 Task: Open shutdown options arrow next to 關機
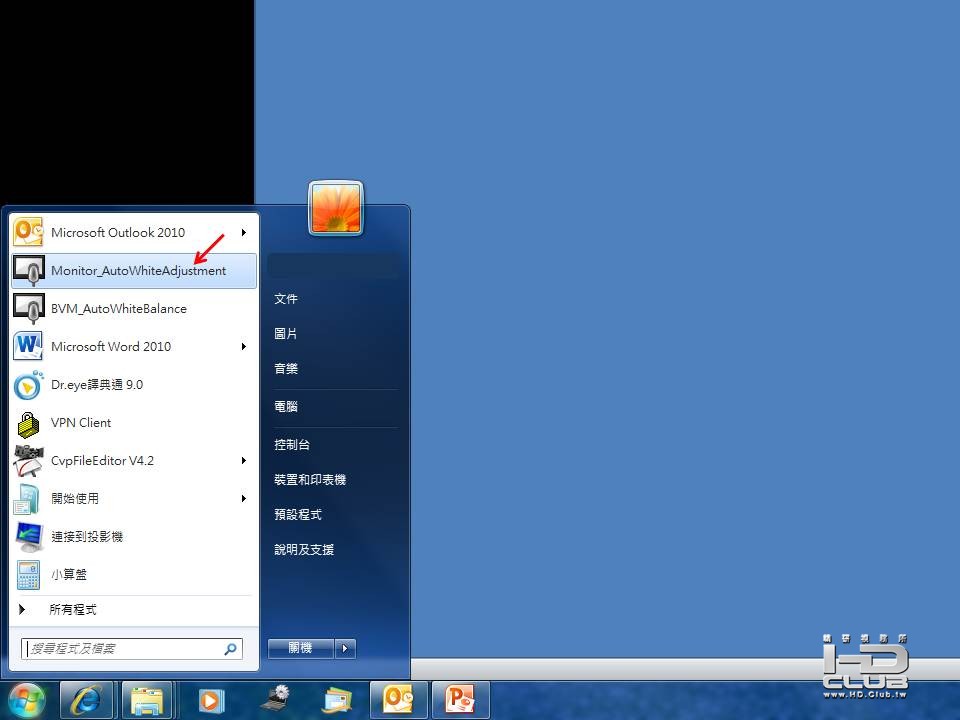[x=345, y=648]
